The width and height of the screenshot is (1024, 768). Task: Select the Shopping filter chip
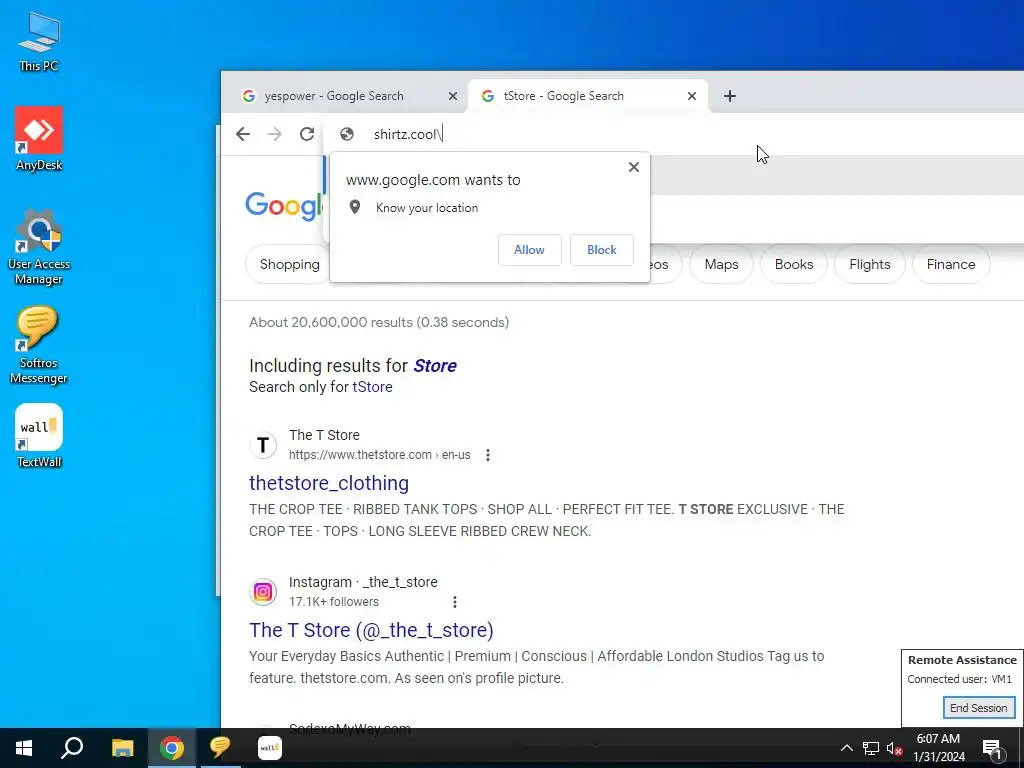coord(288,264)
